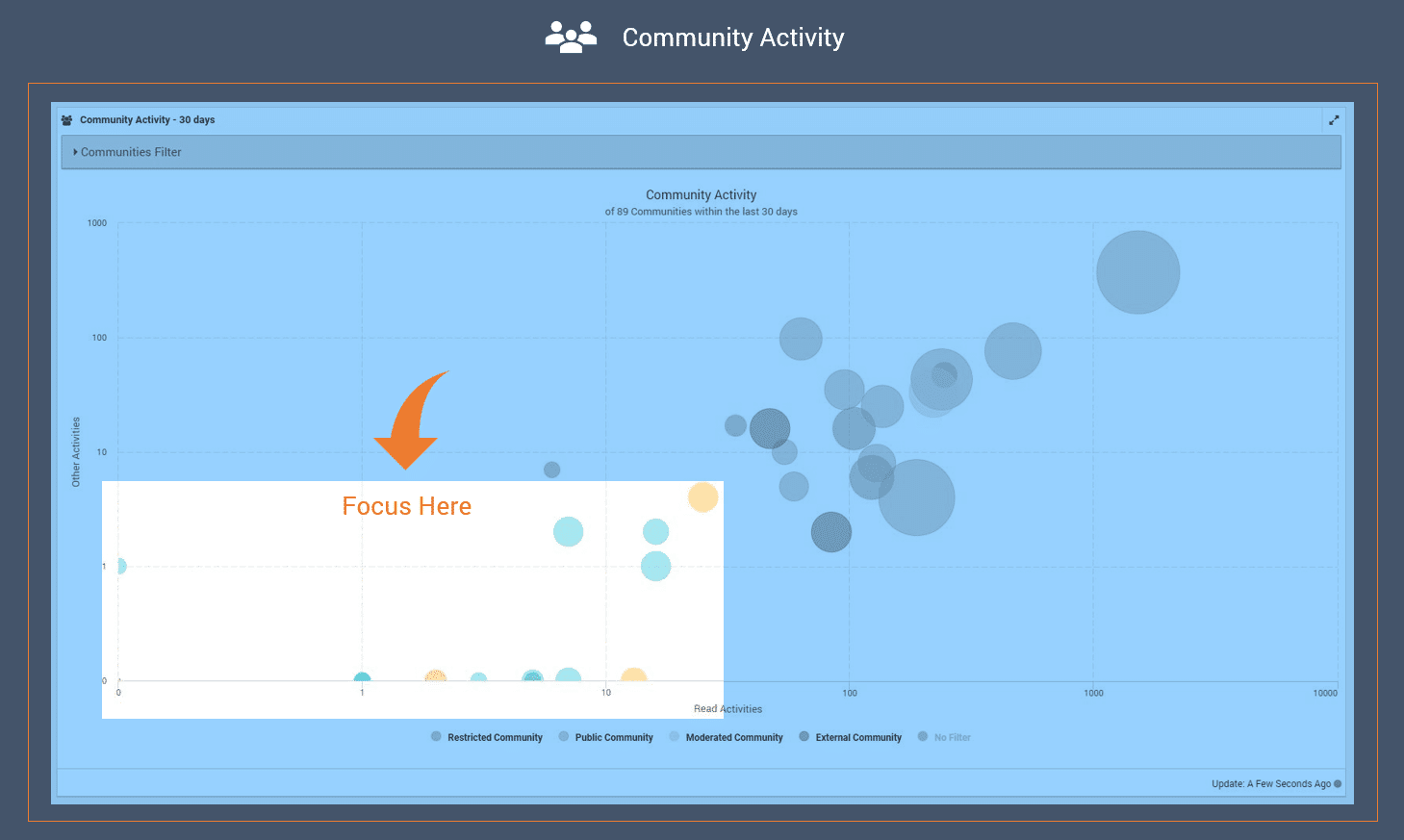Toggle Public Community series in legend
The image size is (1404, 840).
click(613, 738)
